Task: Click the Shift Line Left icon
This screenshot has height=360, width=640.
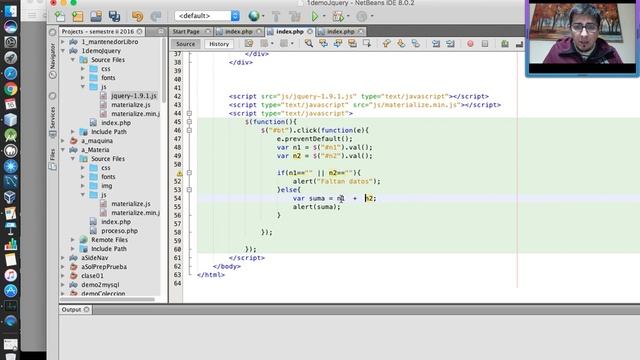Action: [x=436, y=44]
